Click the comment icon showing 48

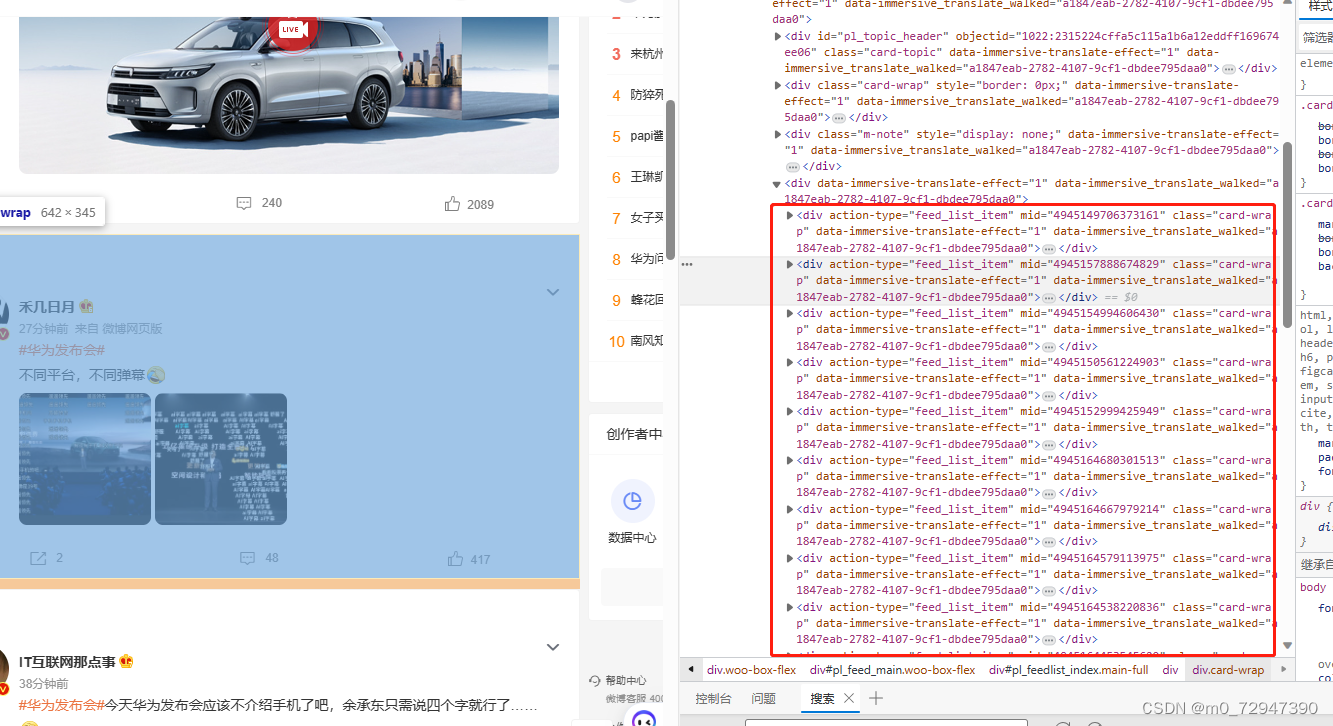(x=247, y=558)
